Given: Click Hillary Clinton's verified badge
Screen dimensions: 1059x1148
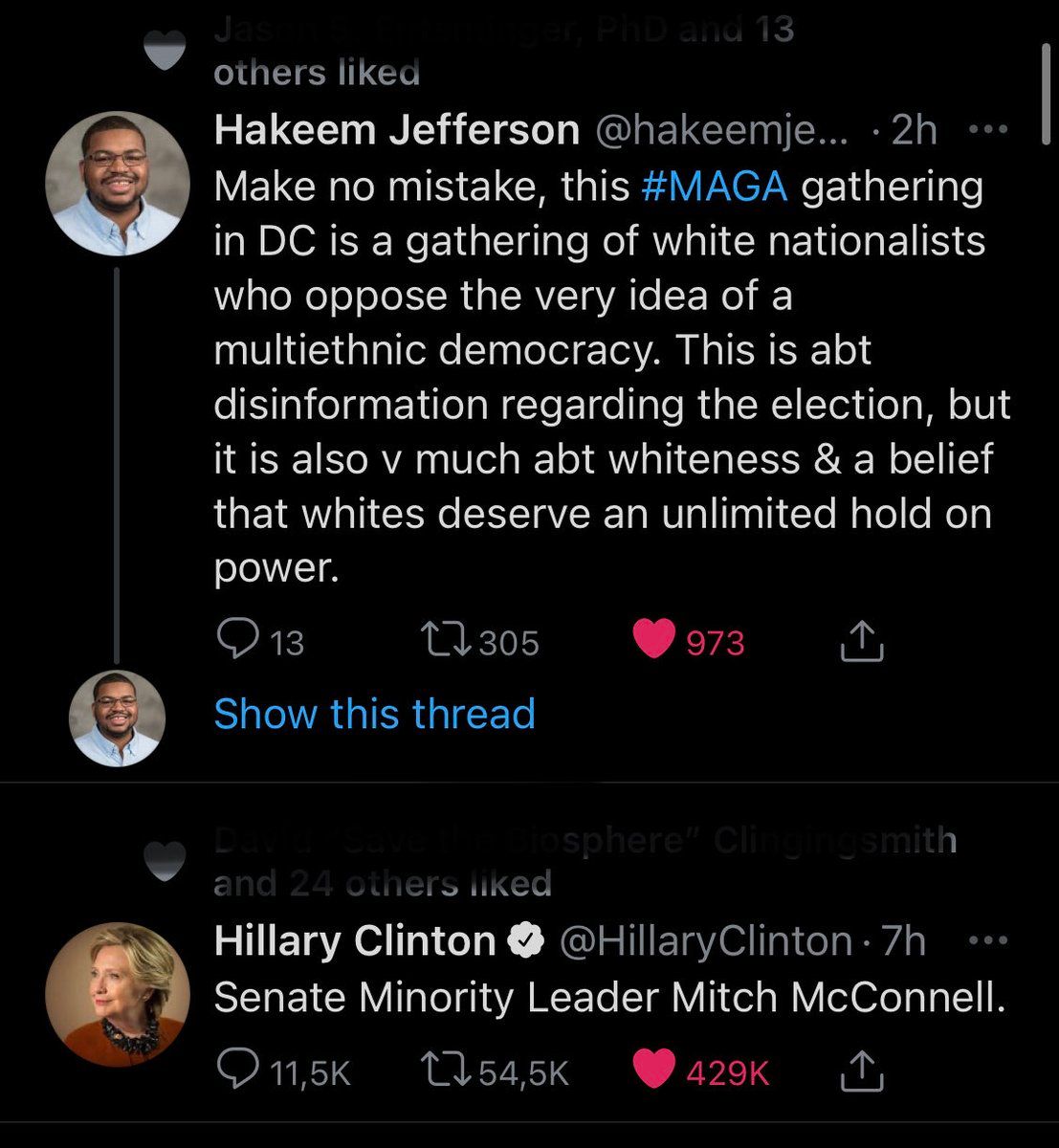Looking at the screenshot, I should tap(525, 941).
